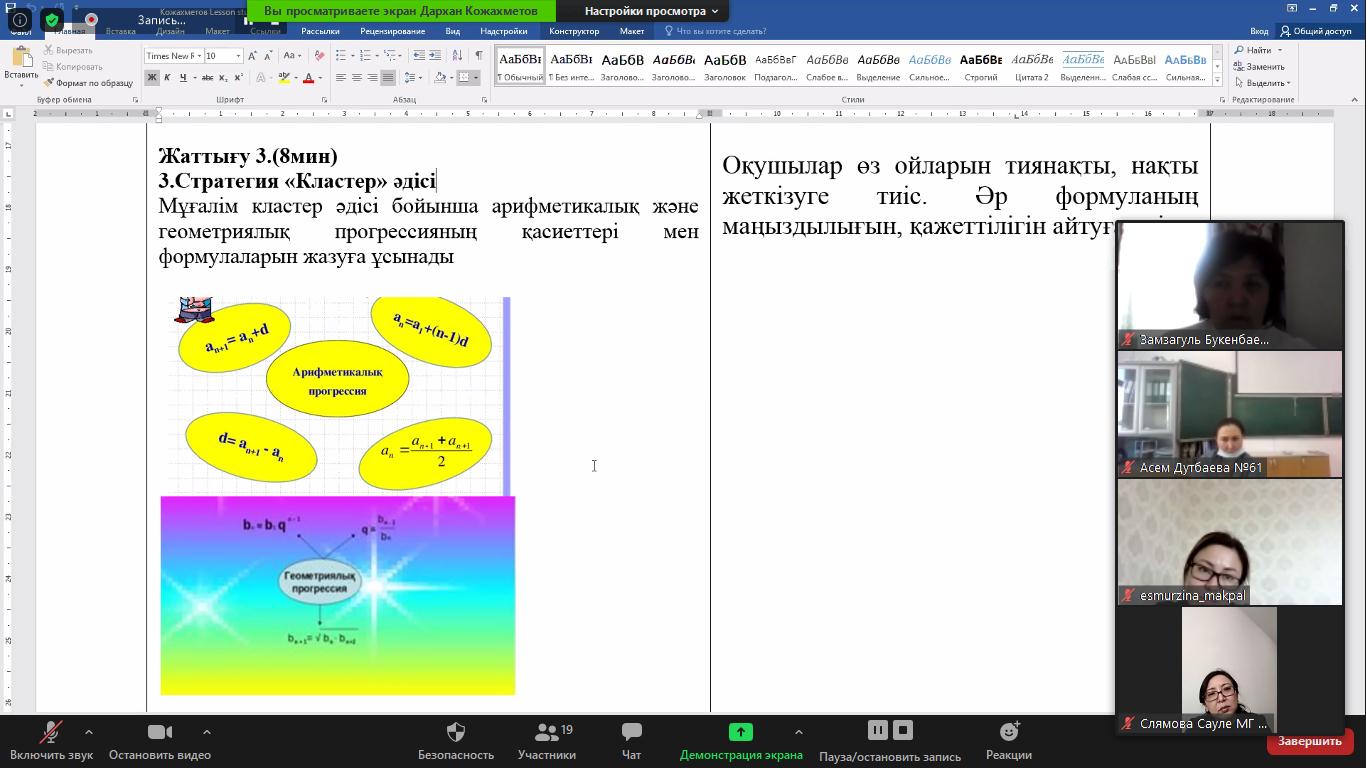
Task: Toggle subscript x₂ formatting
Action: click(223, 77)
